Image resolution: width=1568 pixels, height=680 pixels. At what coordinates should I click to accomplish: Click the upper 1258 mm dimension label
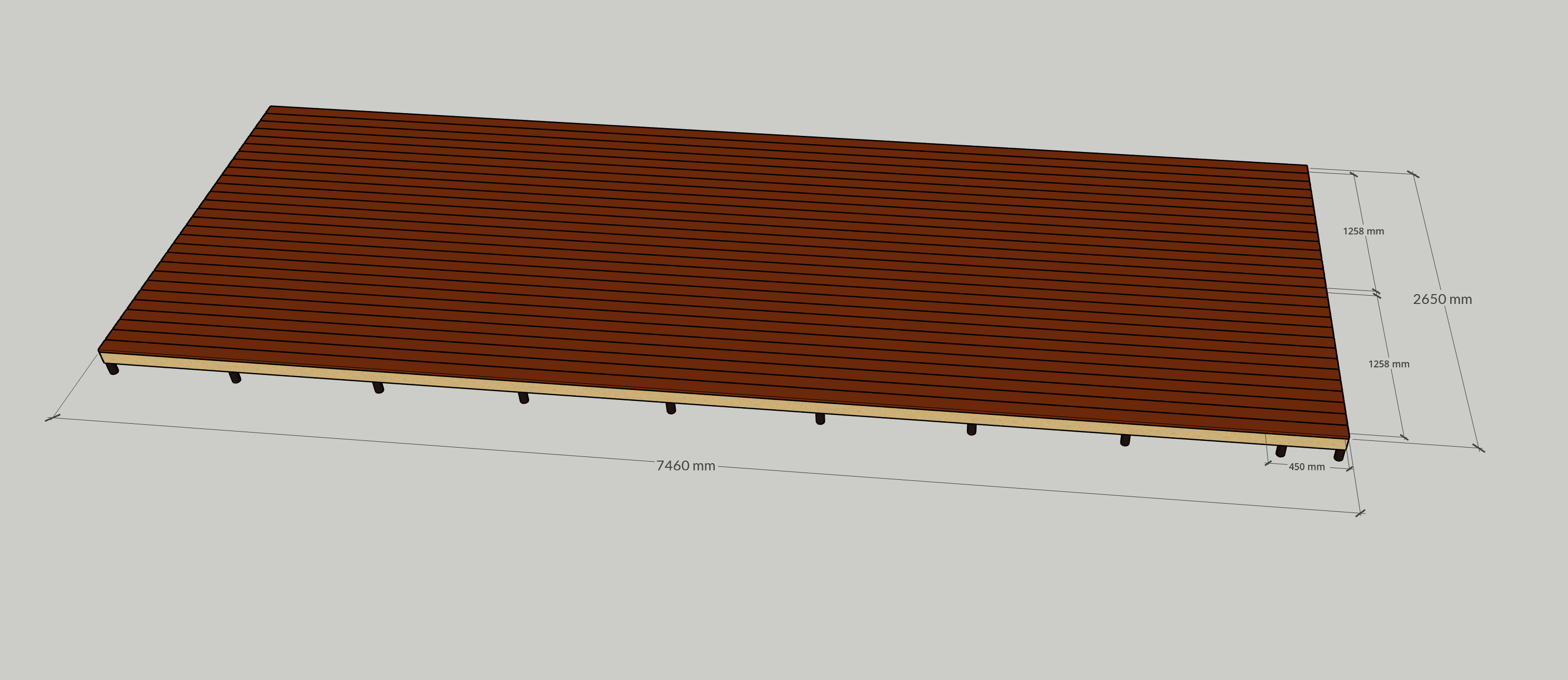click(x=1364, y=231)
